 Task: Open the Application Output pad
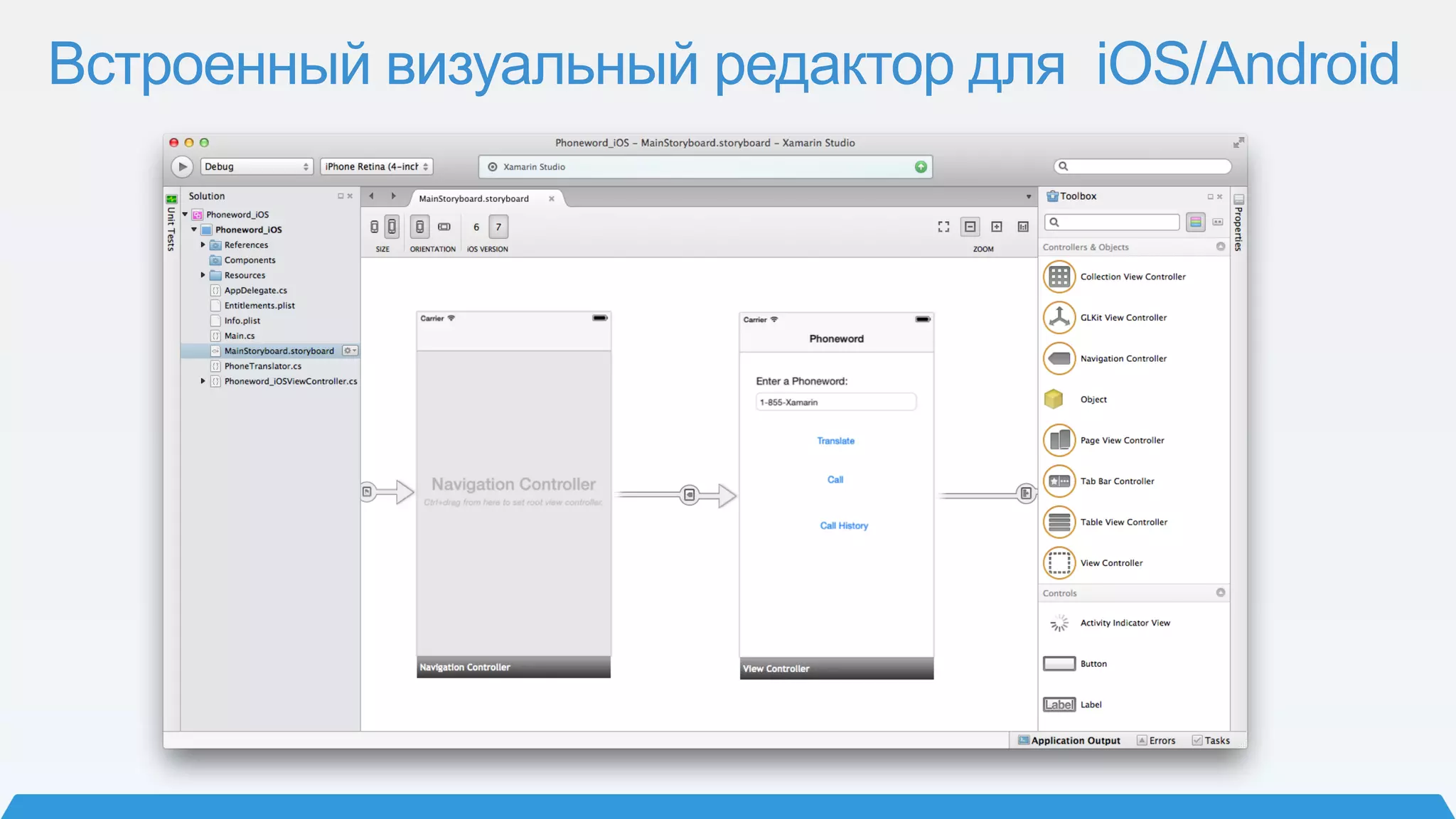tap(1069, 740)
